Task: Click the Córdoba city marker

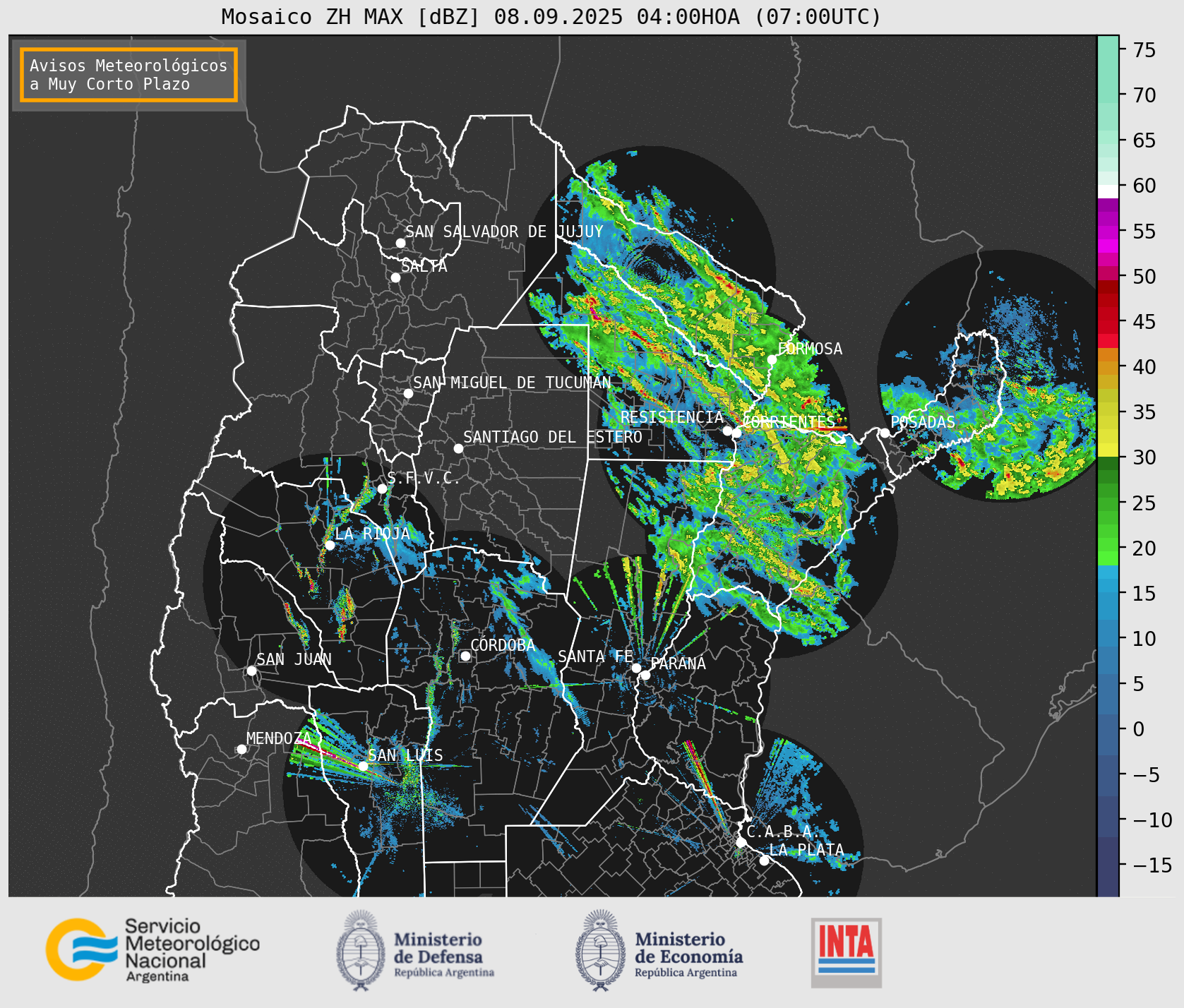Action: click(465, 656)
